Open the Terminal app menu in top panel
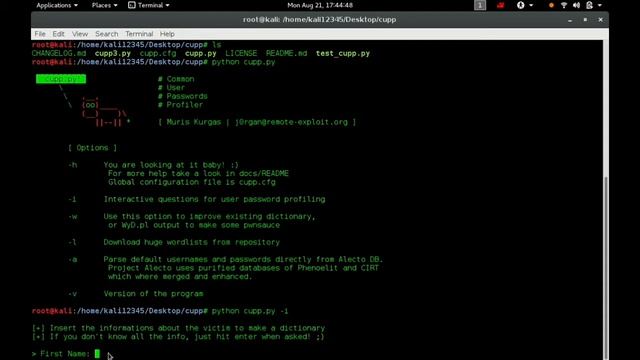Image resolution: width=640 pixels, height=360 pixels. (149, 5)
